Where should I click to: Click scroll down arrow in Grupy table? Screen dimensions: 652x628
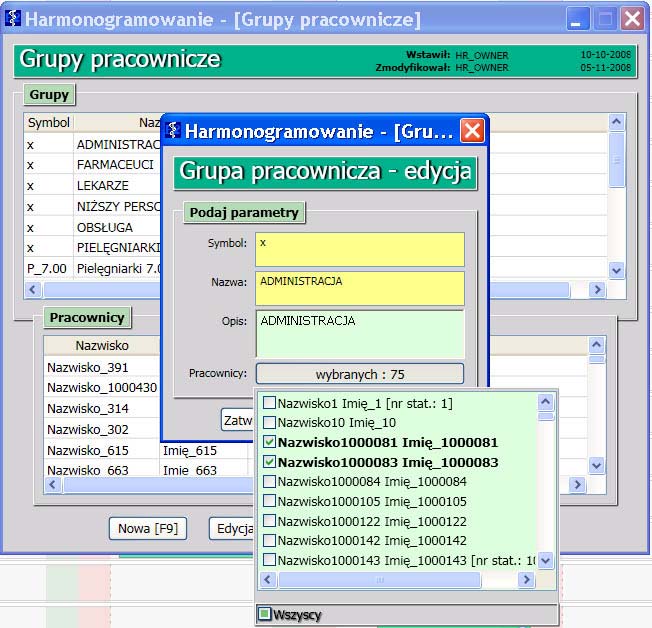[x=616, y=271]
